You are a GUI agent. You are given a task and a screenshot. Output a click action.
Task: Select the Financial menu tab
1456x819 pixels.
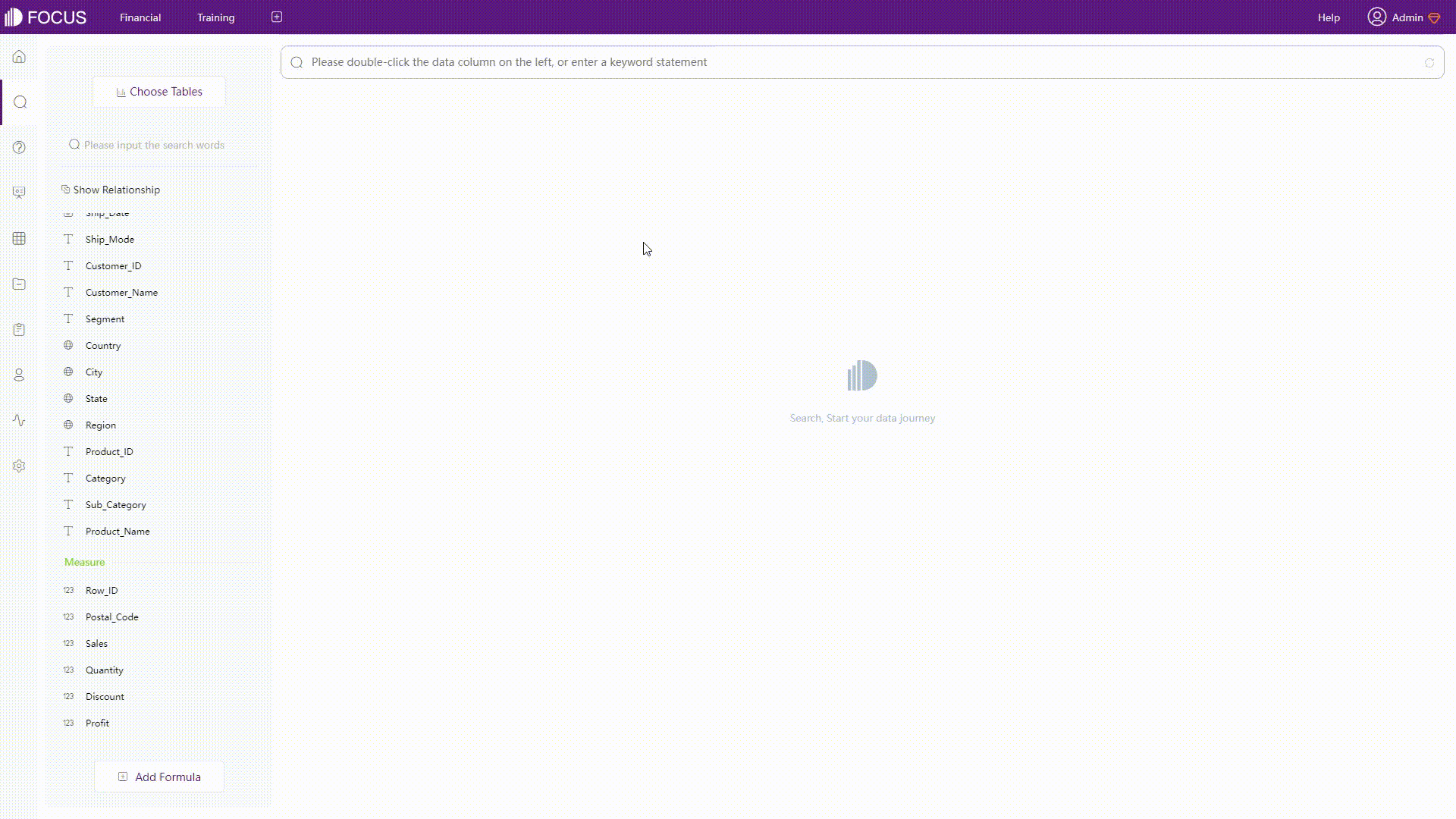pyautogui.click(x=140, y=17)
